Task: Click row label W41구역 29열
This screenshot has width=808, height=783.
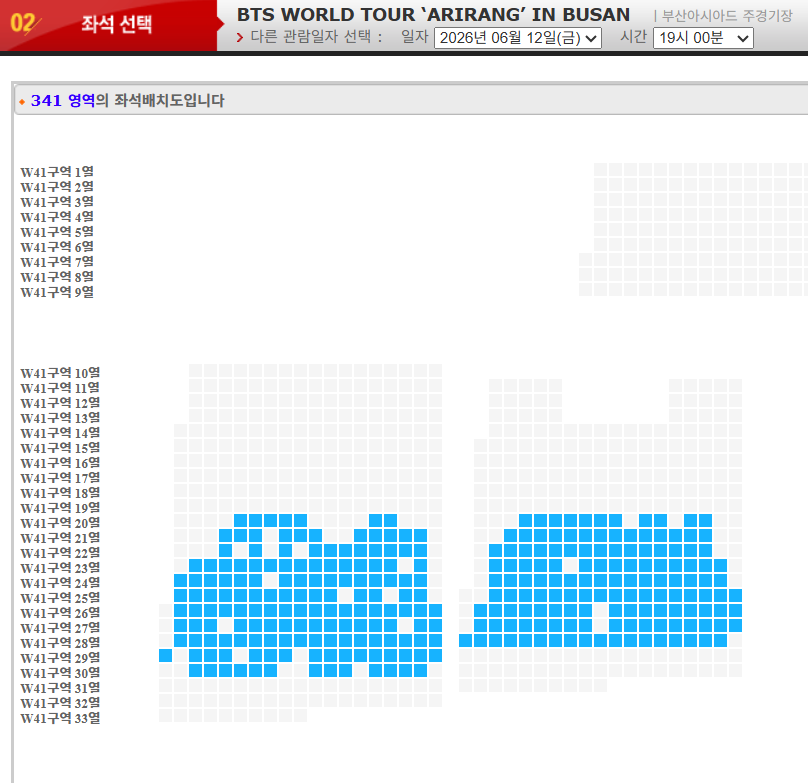Action: click(x=60, y=658)
